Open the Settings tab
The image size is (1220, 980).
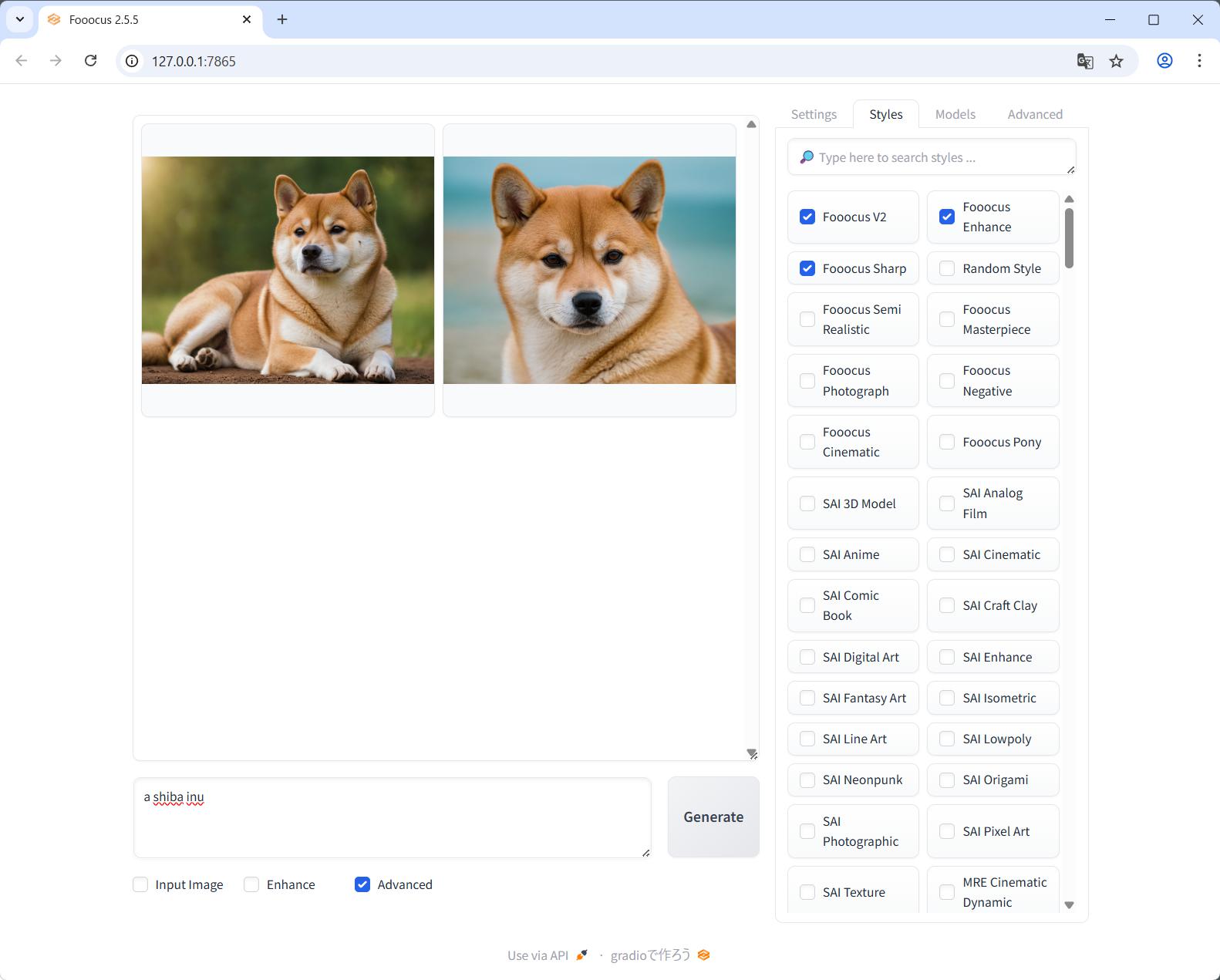pyautogui.click(x=814, y=114)
